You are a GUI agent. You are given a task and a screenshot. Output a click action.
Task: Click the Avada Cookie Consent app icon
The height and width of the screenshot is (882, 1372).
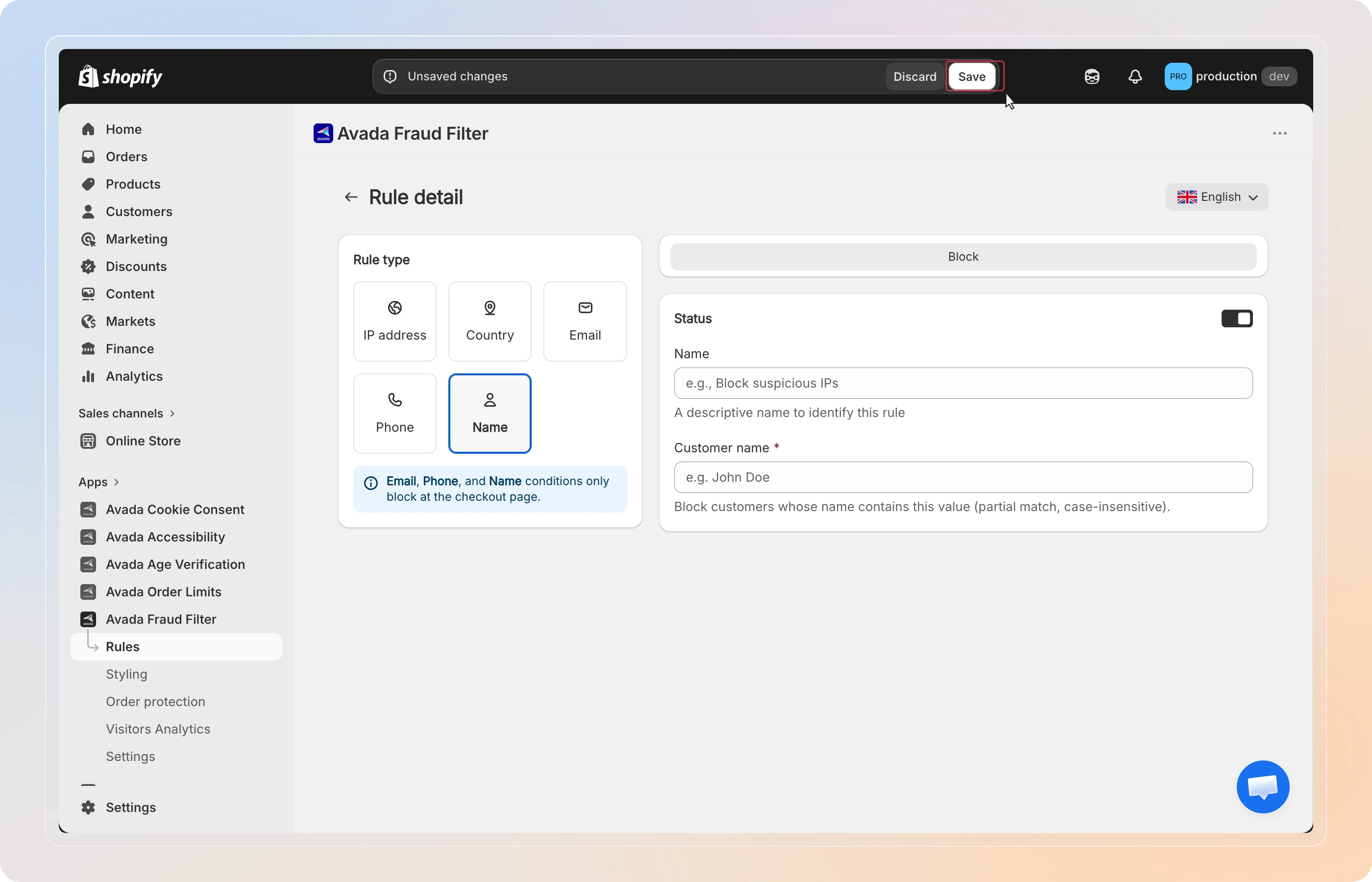point(88,510)
